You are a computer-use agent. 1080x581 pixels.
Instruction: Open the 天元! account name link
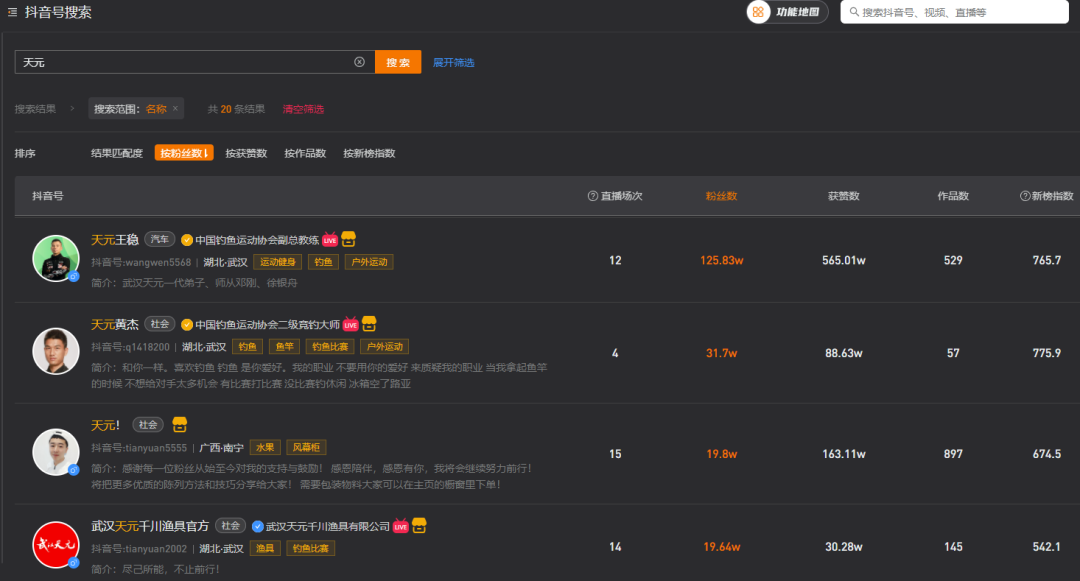pos(105,425)
